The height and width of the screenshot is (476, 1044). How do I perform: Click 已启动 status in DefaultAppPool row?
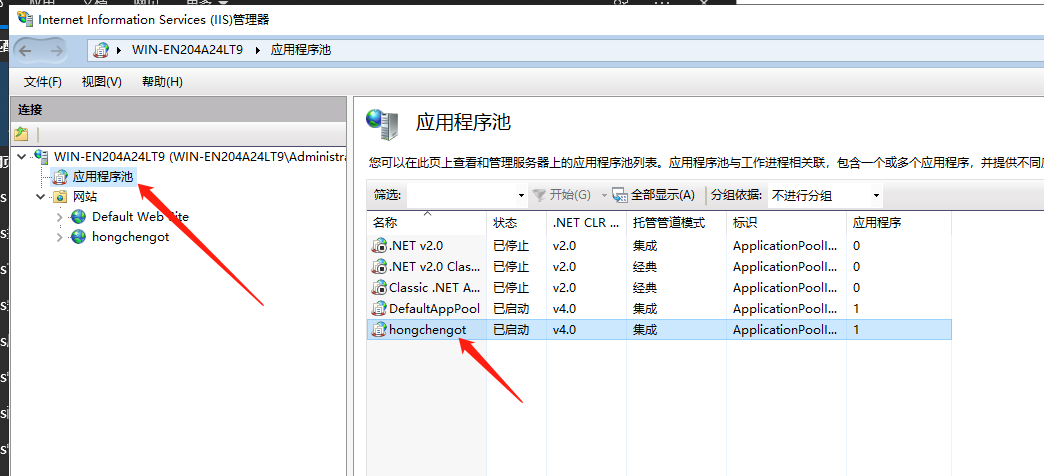tap(511, 309)
